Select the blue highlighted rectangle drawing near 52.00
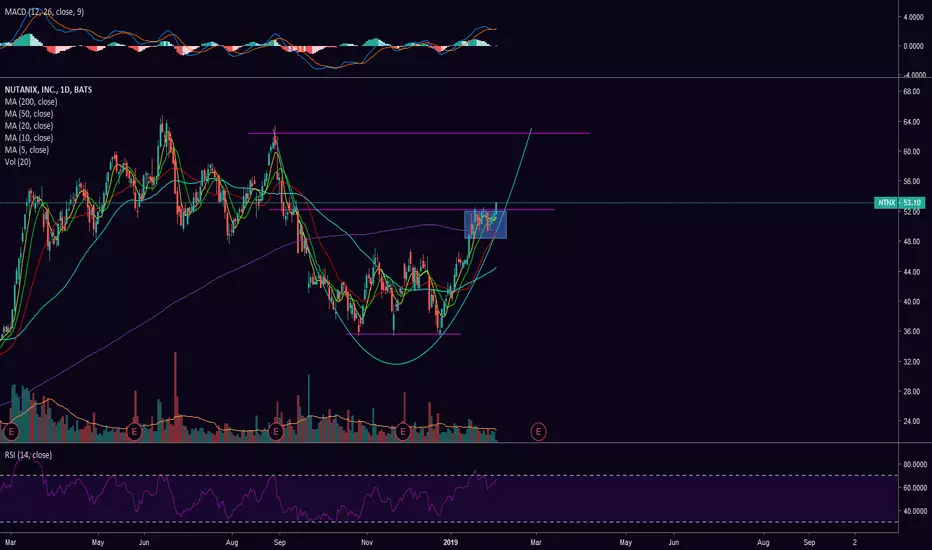This screenshot has height=550, width=932. [x=485, y=225]
